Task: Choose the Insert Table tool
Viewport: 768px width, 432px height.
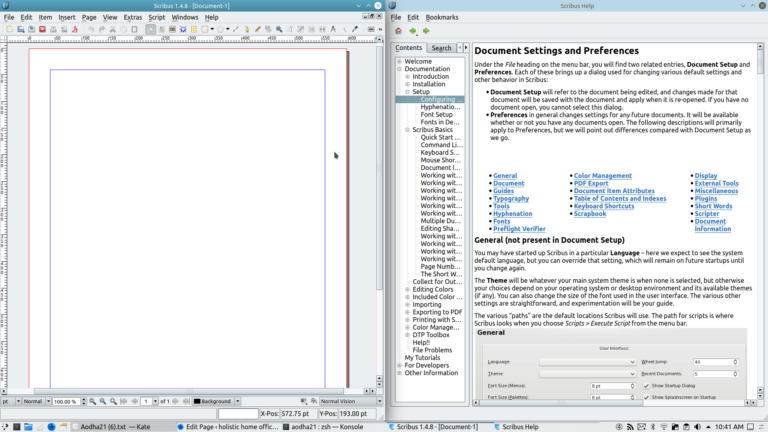Action: 193,29
